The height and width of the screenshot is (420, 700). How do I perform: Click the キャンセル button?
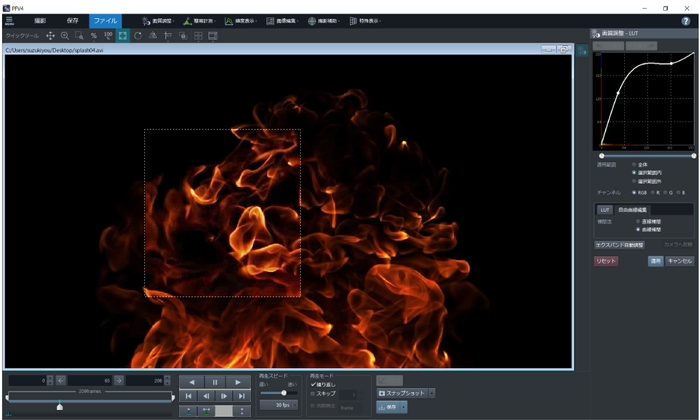click(679, 260)
